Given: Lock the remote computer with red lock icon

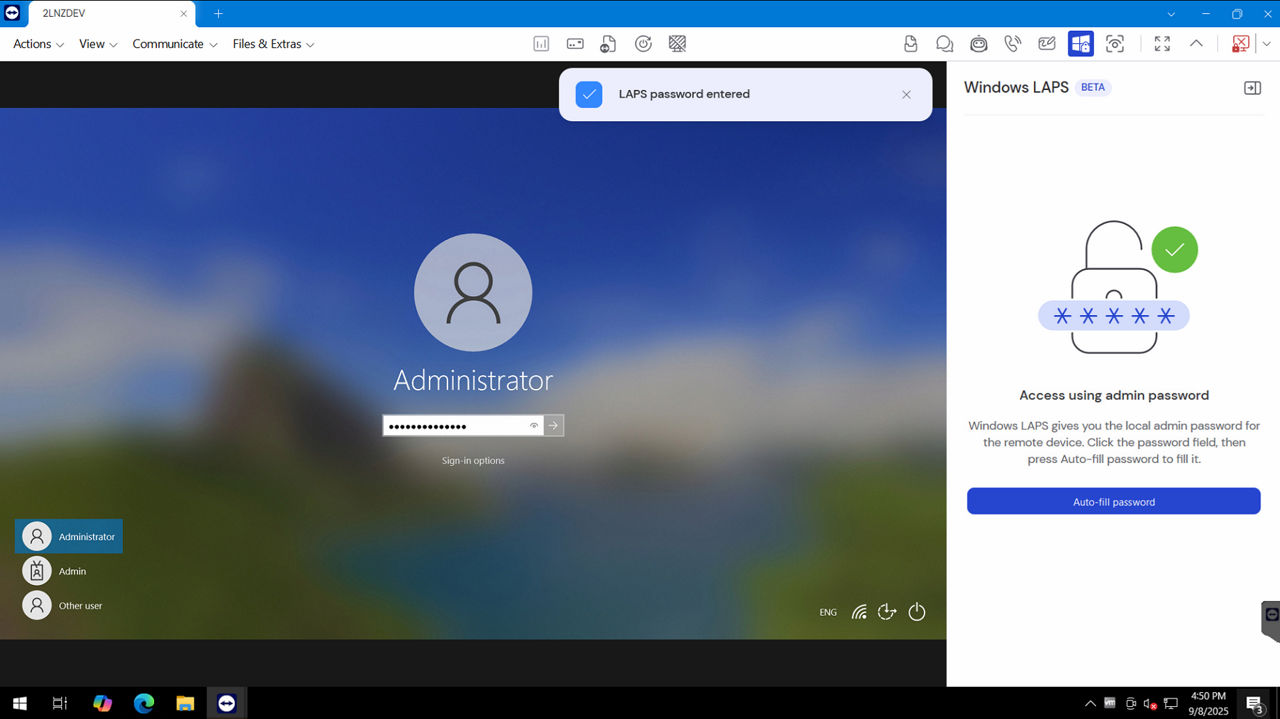Looking at the screenshot, I should pyautogui.click(x=1240, y=43).
